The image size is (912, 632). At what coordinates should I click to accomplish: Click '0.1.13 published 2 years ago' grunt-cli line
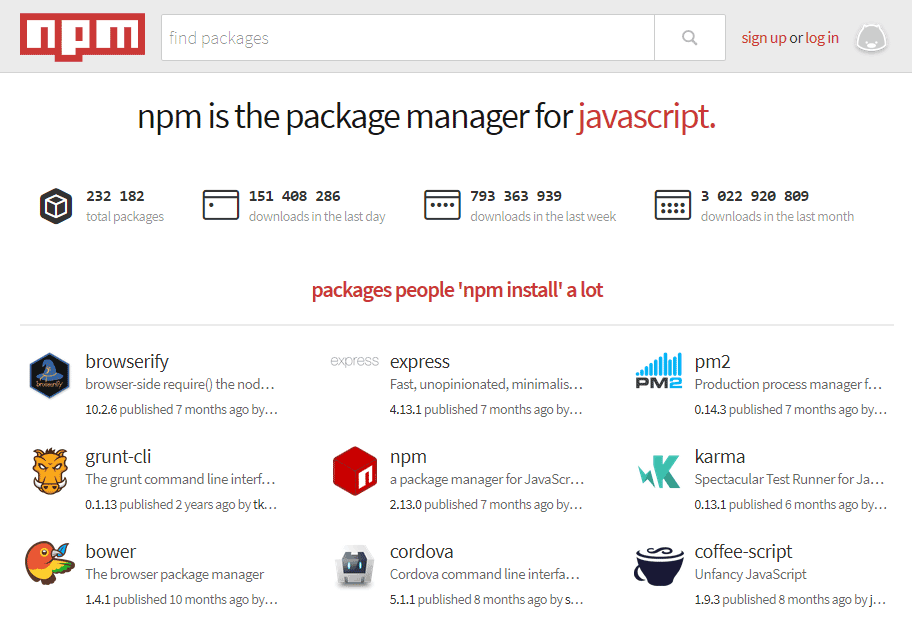tap(181, 505)
